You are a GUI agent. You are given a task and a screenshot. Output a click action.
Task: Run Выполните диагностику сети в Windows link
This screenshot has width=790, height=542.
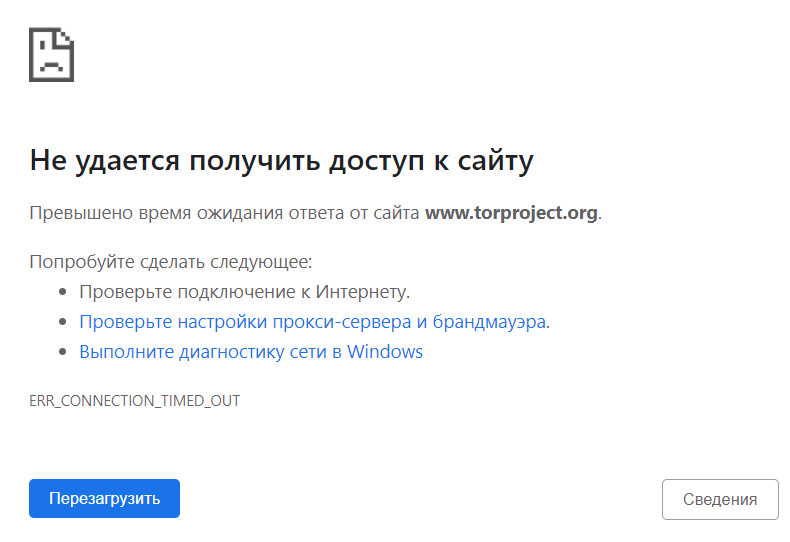(x=251, y=352)
